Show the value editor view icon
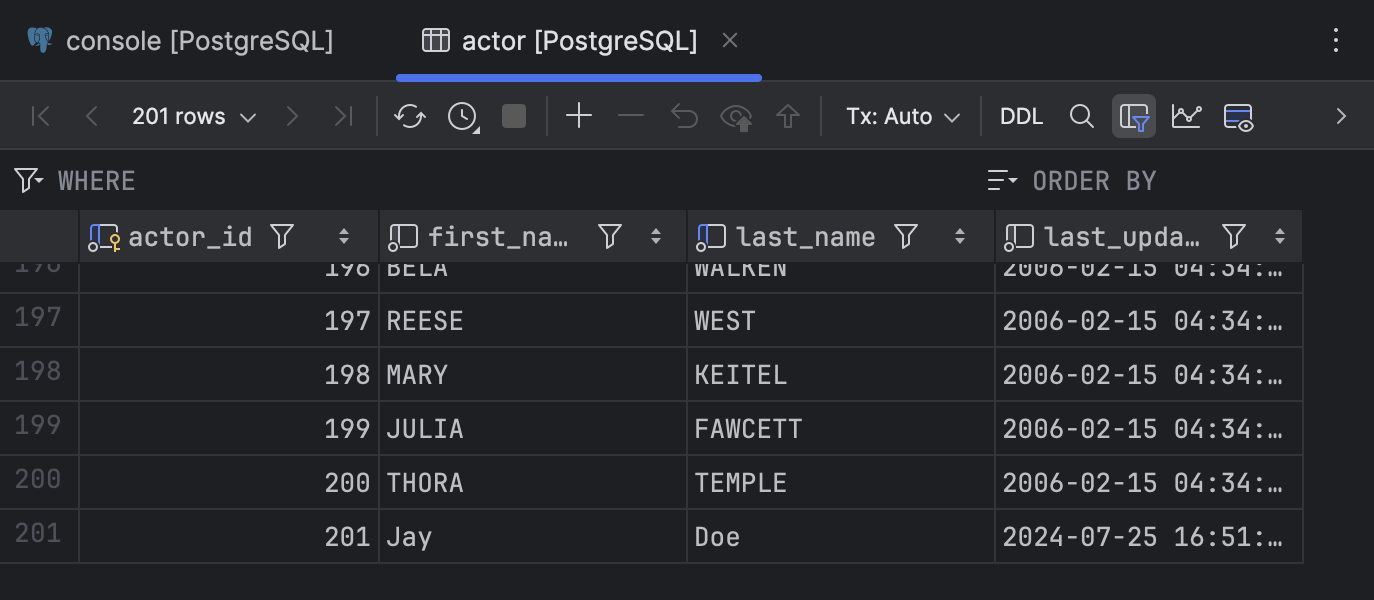 pos(1238,116)
